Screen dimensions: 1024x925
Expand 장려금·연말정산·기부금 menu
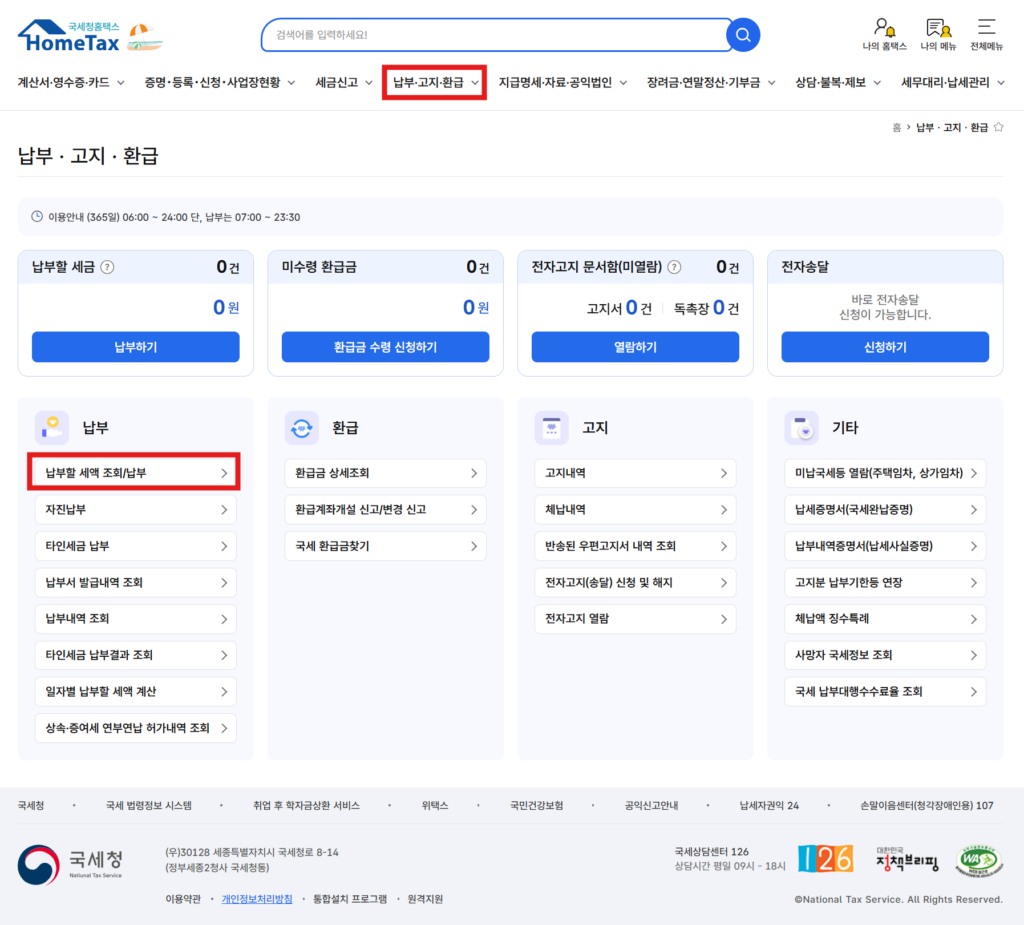[x=711, y=83]
